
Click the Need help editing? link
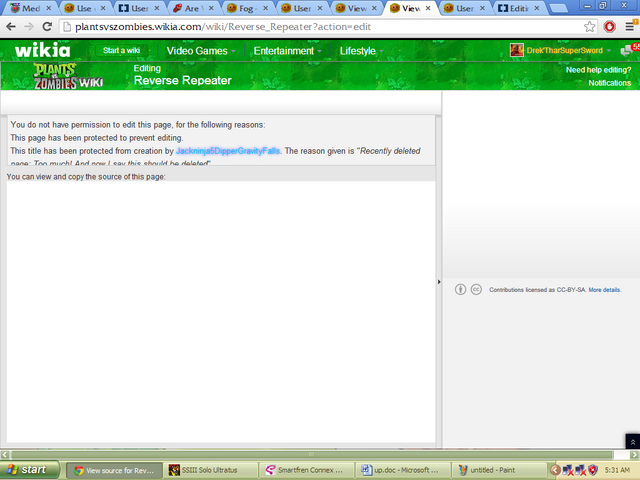pos(598,70)
